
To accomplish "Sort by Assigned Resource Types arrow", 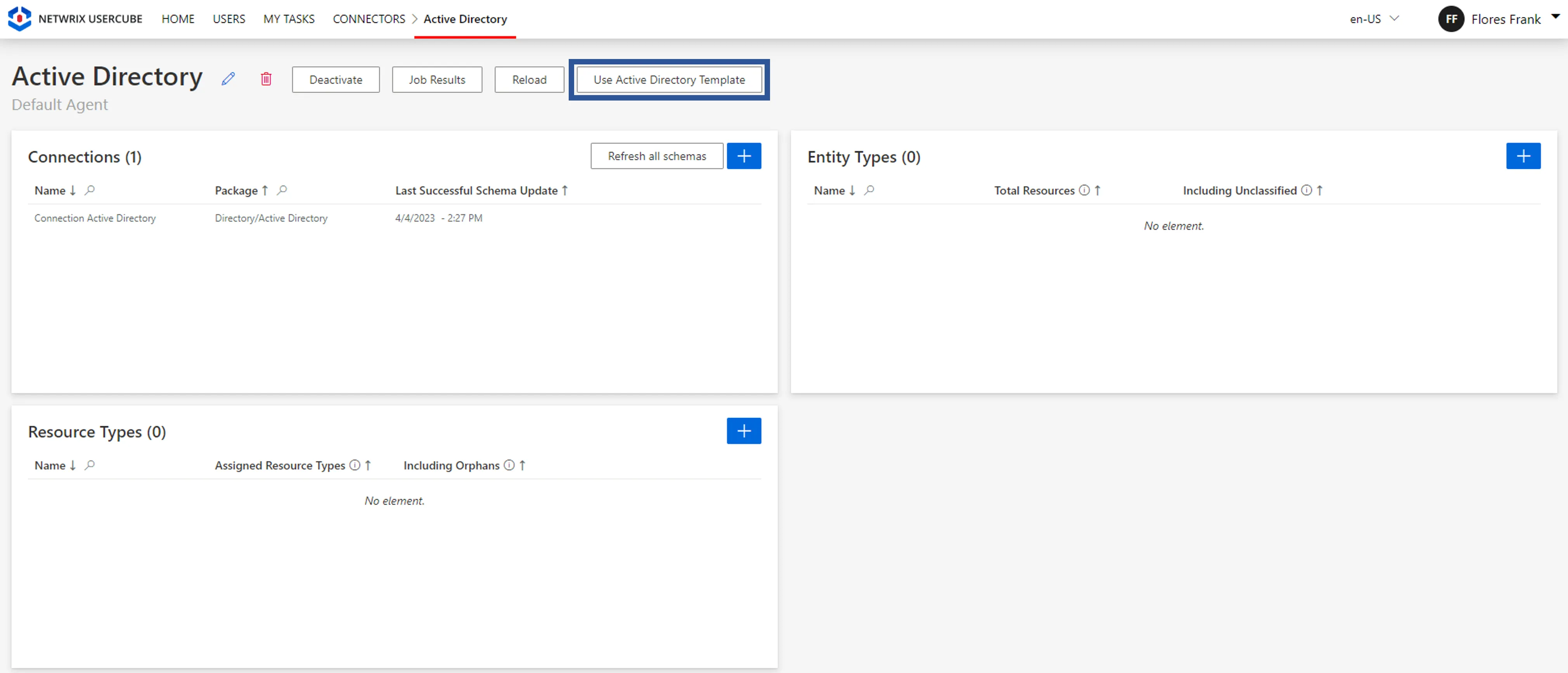I will (368, 465).
